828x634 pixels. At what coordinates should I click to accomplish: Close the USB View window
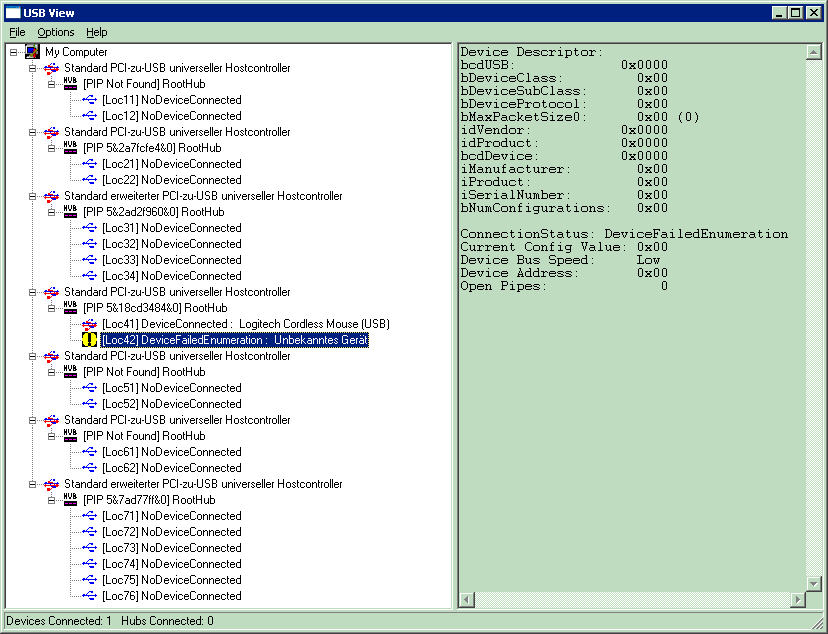tap(814, 13)
